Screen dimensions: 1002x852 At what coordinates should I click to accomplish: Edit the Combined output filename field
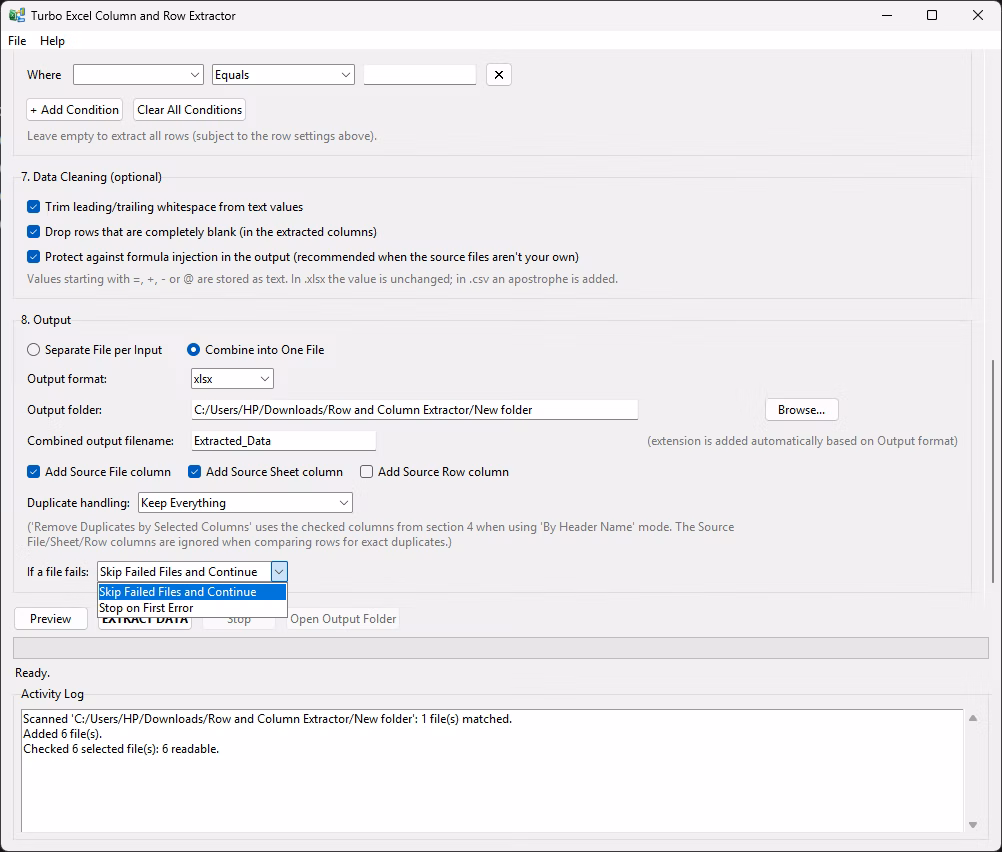tap(284, 441)
